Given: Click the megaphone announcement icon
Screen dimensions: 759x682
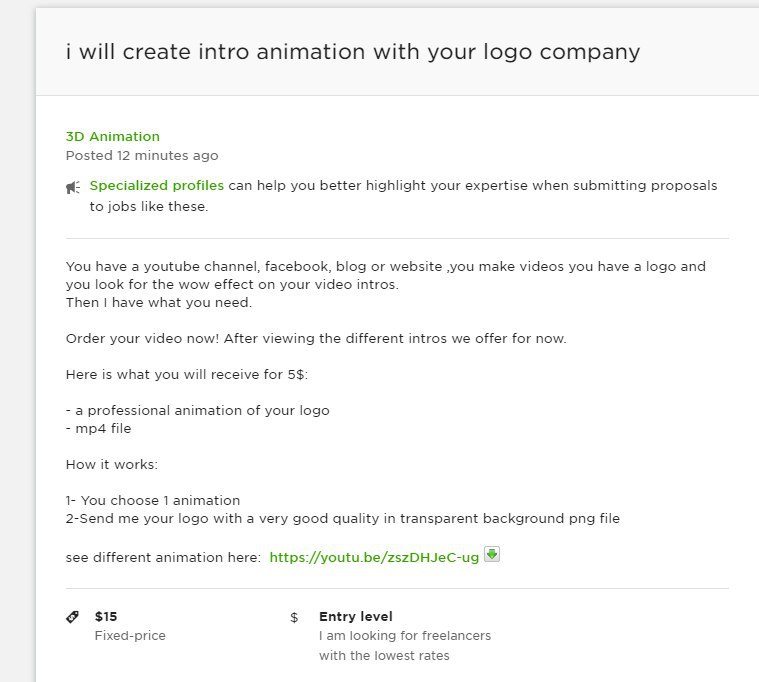Looking at the screenshot, I should [73, 187].
